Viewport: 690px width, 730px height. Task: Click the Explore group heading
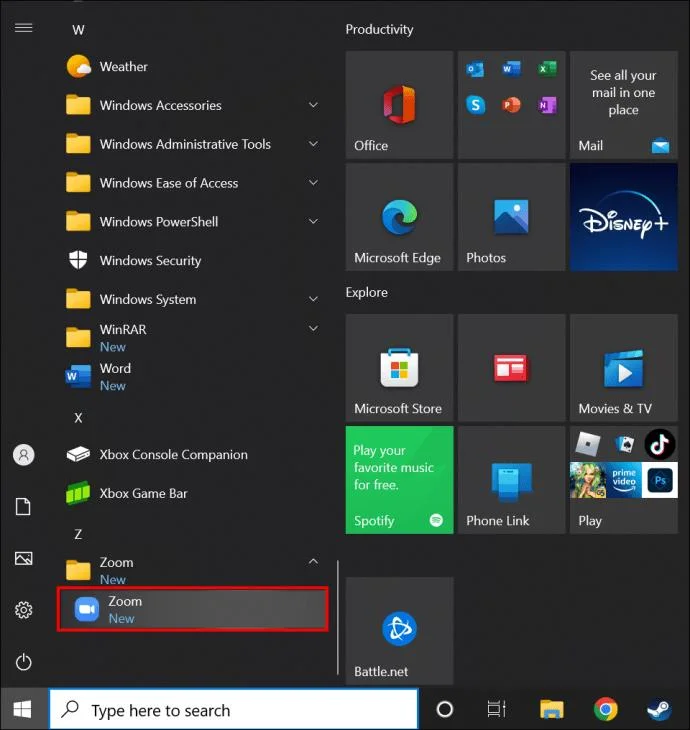(366, 292)
